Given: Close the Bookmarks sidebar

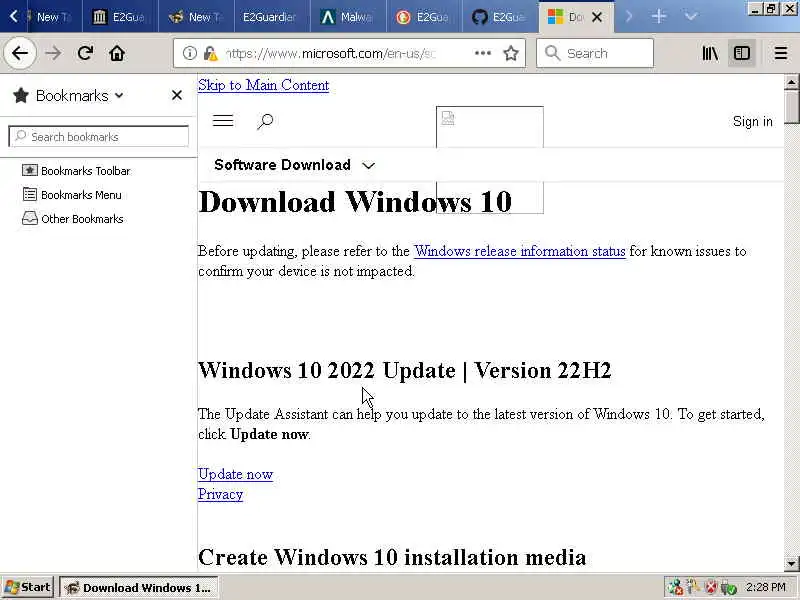Looking at the screenshot, I should pyautogui.click(x=177, y=95).
